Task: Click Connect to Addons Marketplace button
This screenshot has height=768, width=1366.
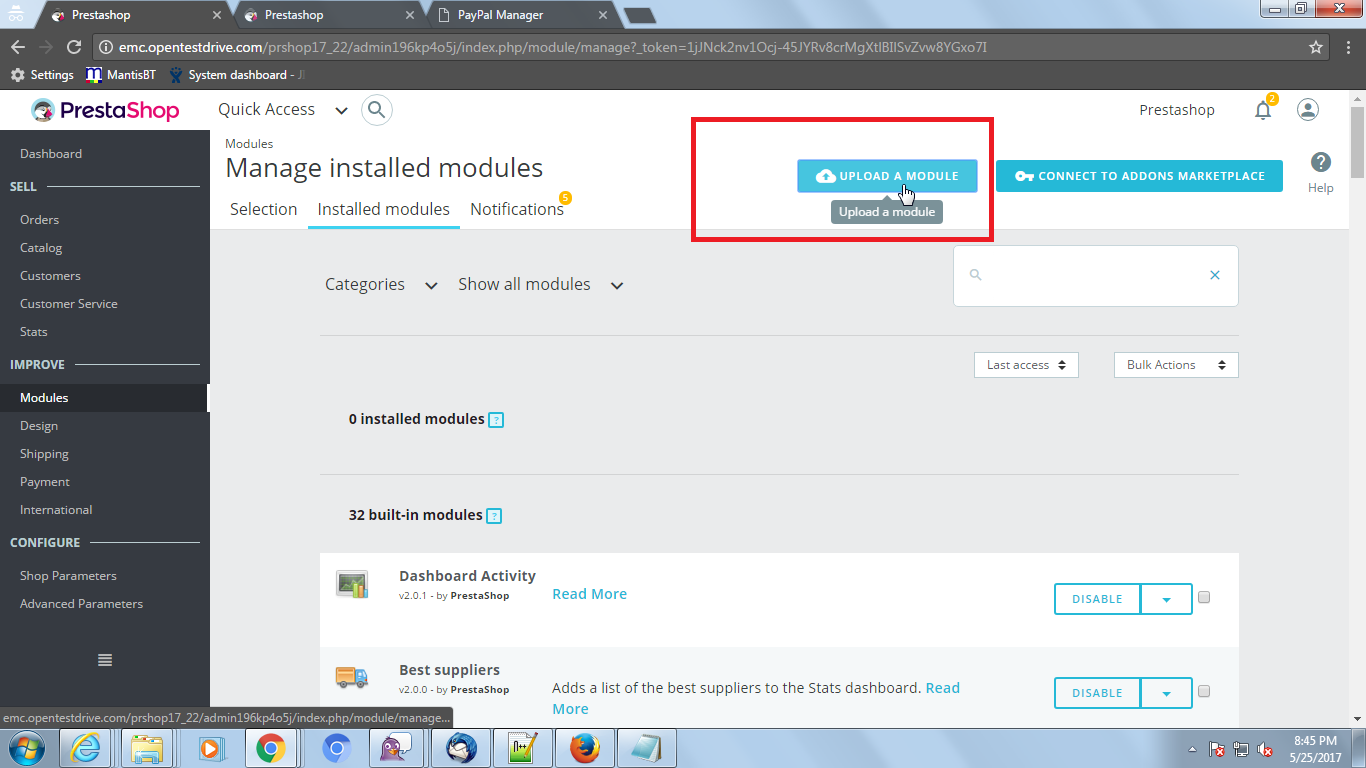Action: 1139,176
